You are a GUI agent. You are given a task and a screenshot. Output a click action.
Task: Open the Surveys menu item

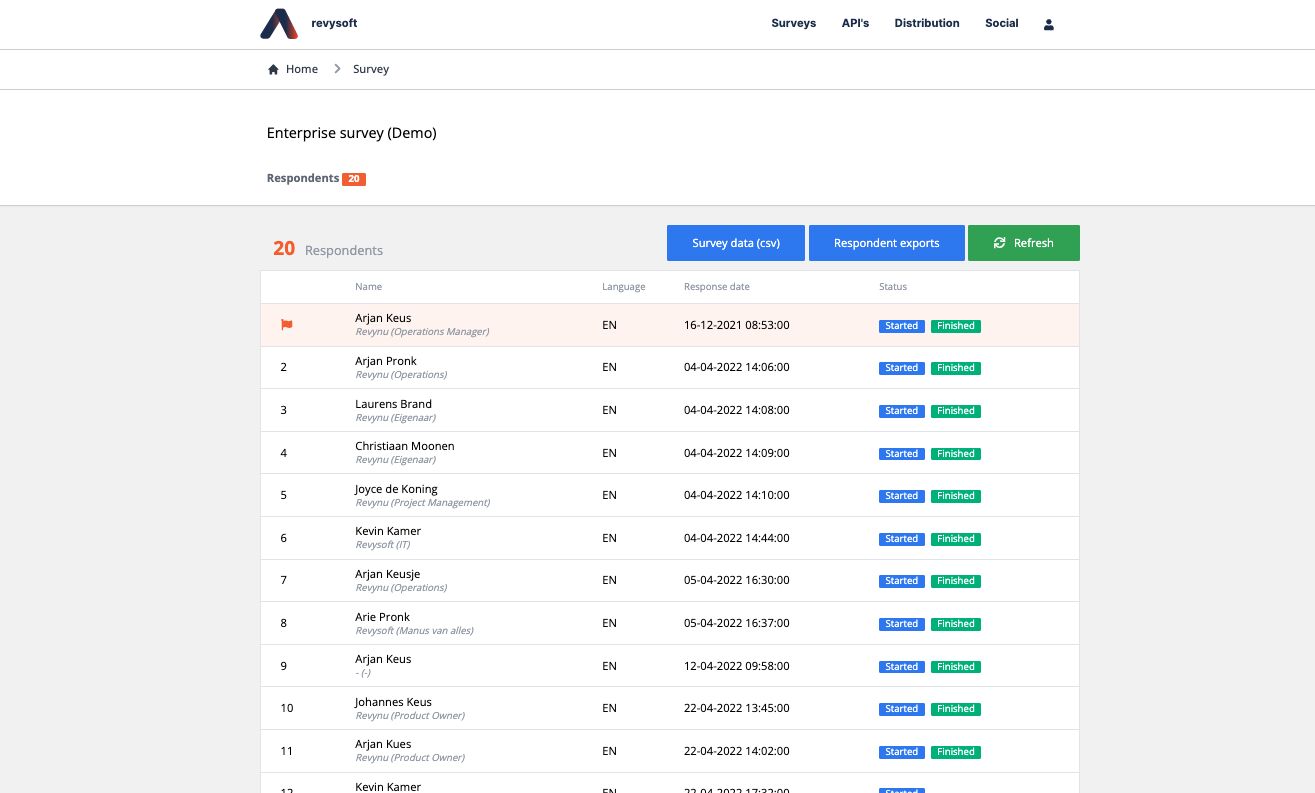coord(793,23)
